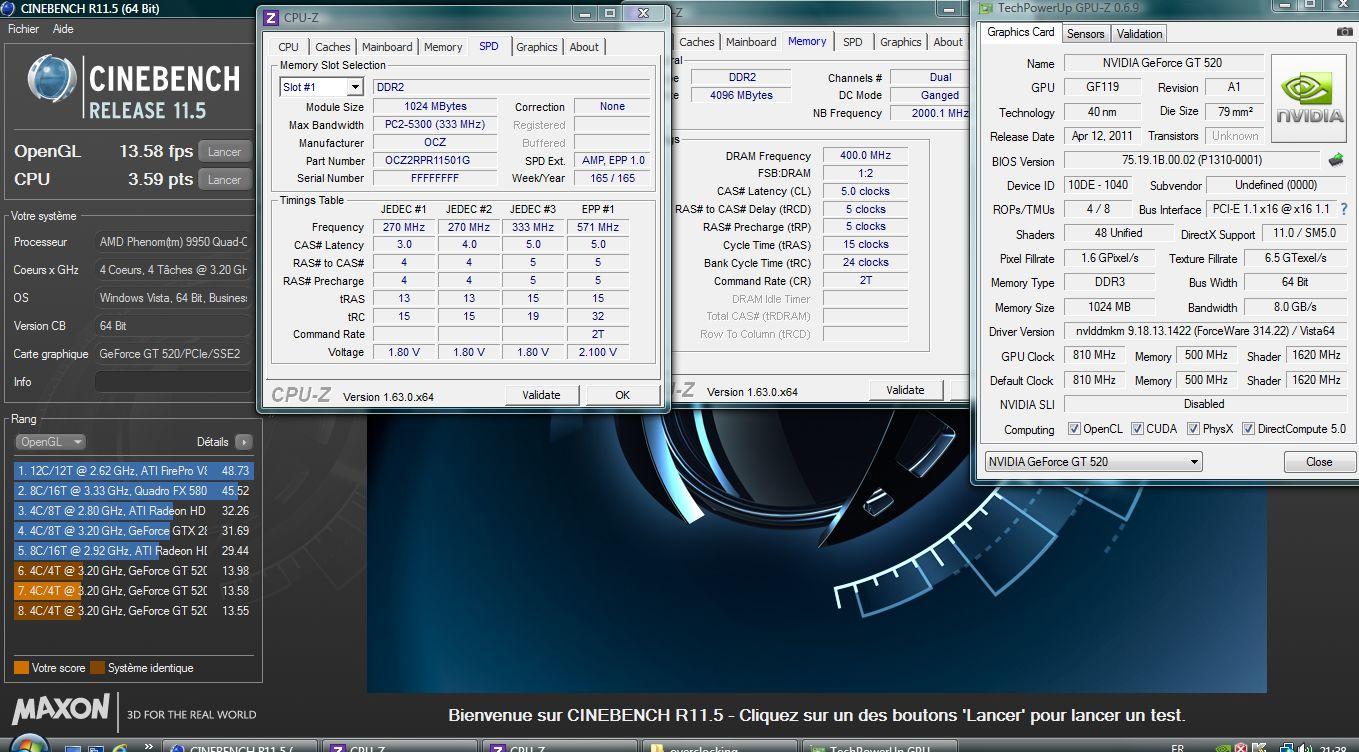
Task: Select ranking row 1 ATI FirePro 48.73
Action: tap(134, 470)
